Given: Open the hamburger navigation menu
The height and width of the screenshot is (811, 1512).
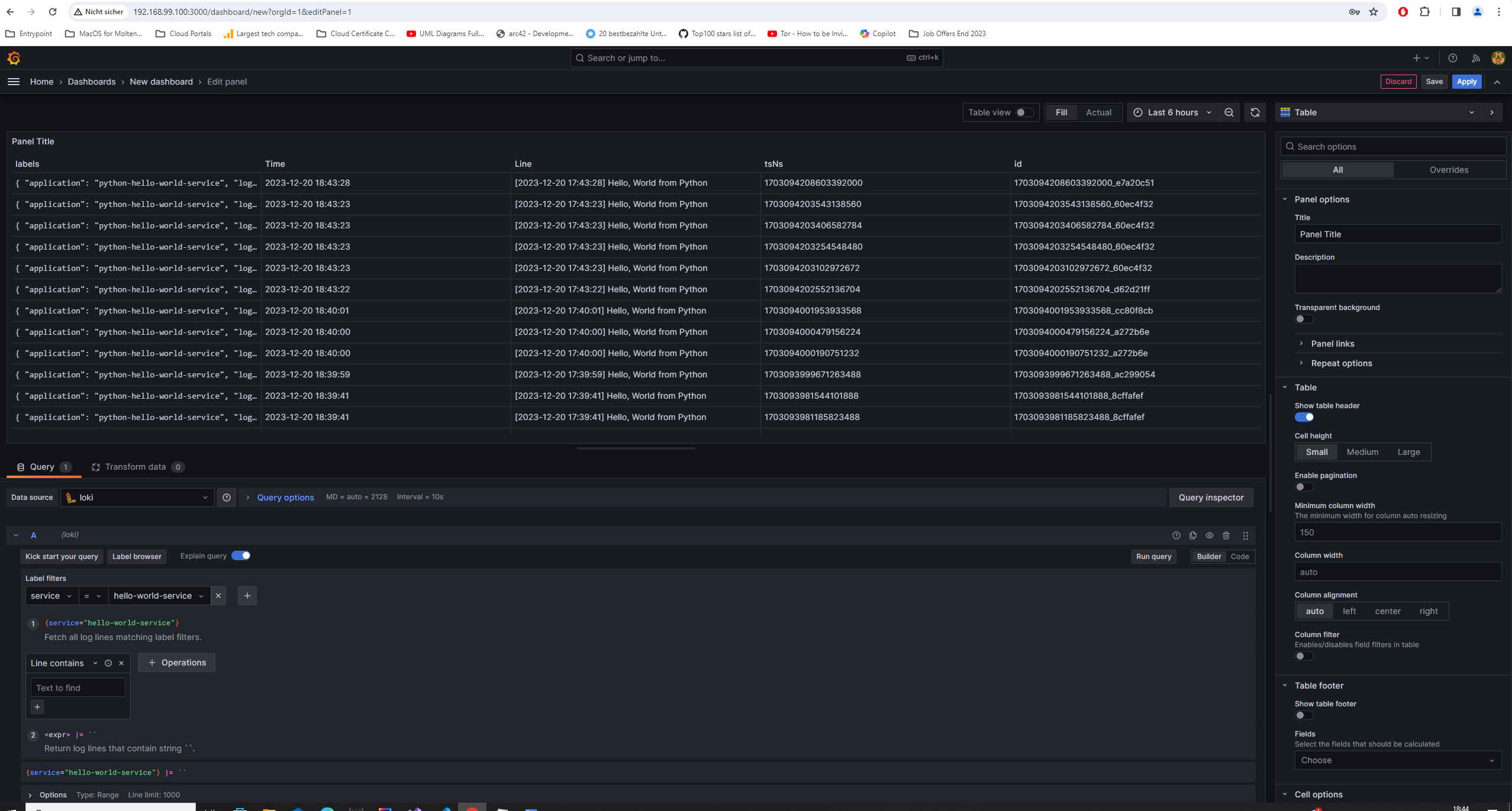Looking at the screenshot, I should pyautogui.click(x=14, y=82).
